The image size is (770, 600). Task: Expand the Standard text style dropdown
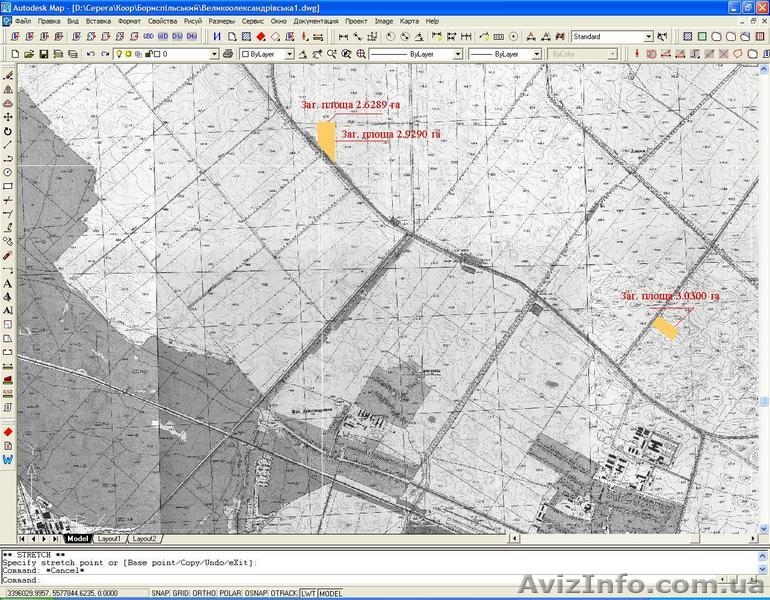648,37
